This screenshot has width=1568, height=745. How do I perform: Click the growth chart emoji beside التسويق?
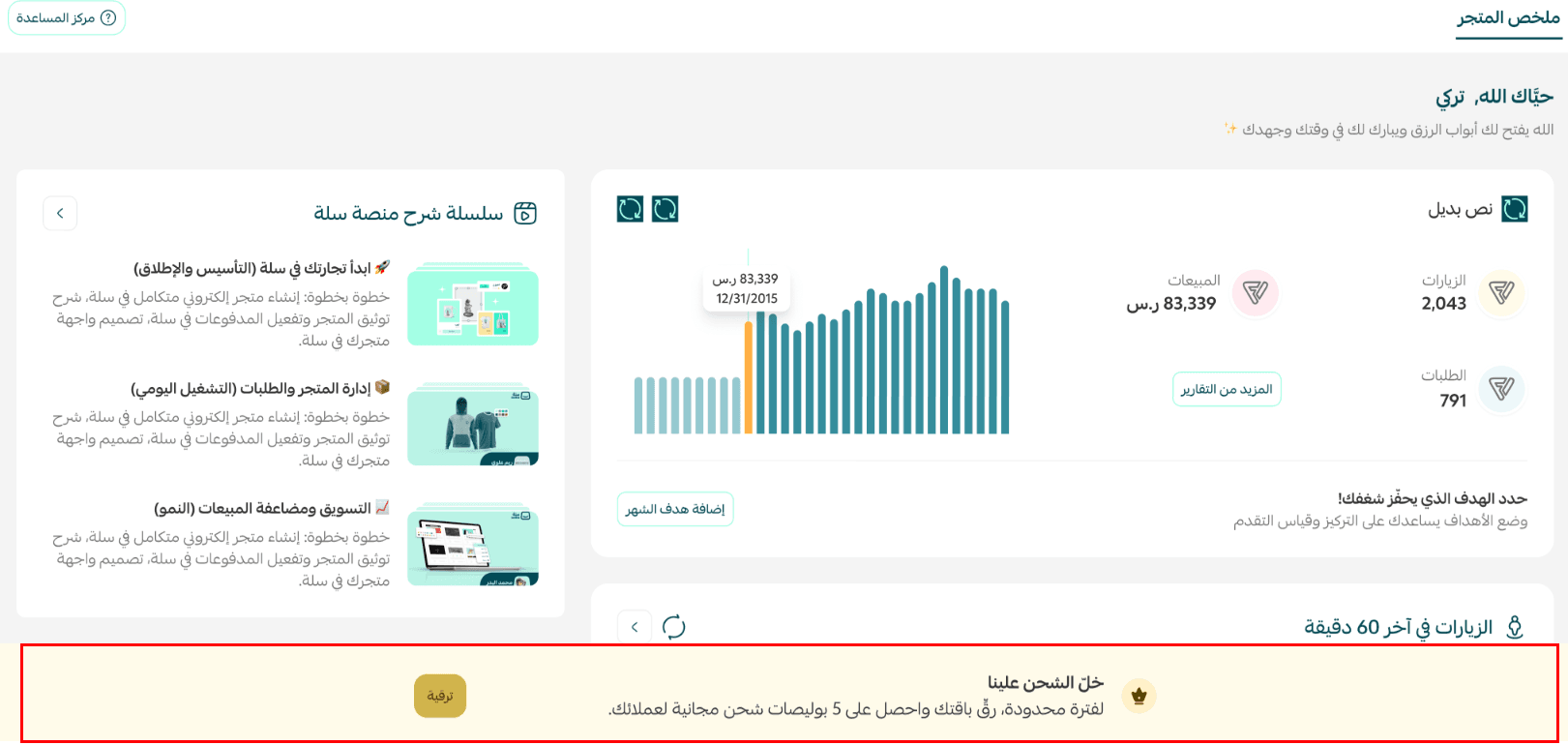[x=382, y=507]
